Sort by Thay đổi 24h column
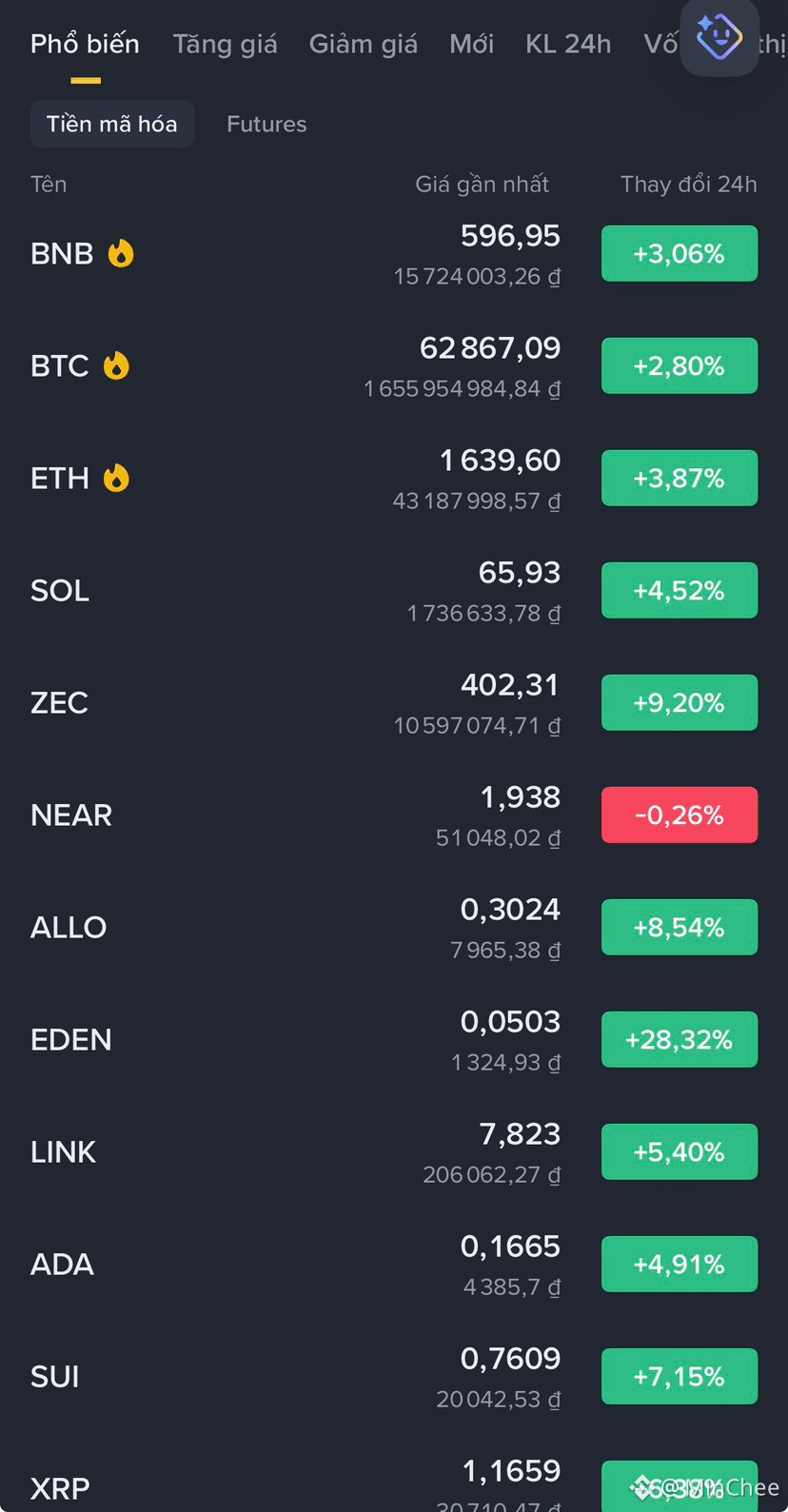 click(689, 184)
